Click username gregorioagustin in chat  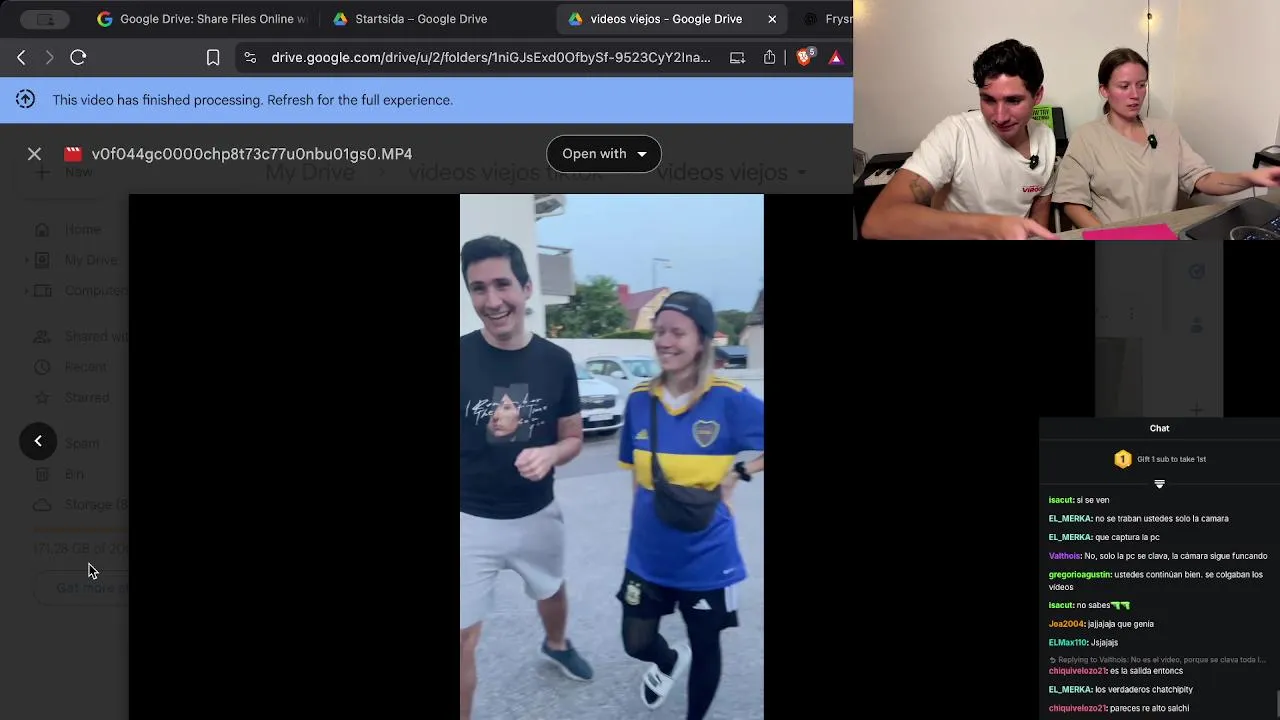tap(1079, 575)
